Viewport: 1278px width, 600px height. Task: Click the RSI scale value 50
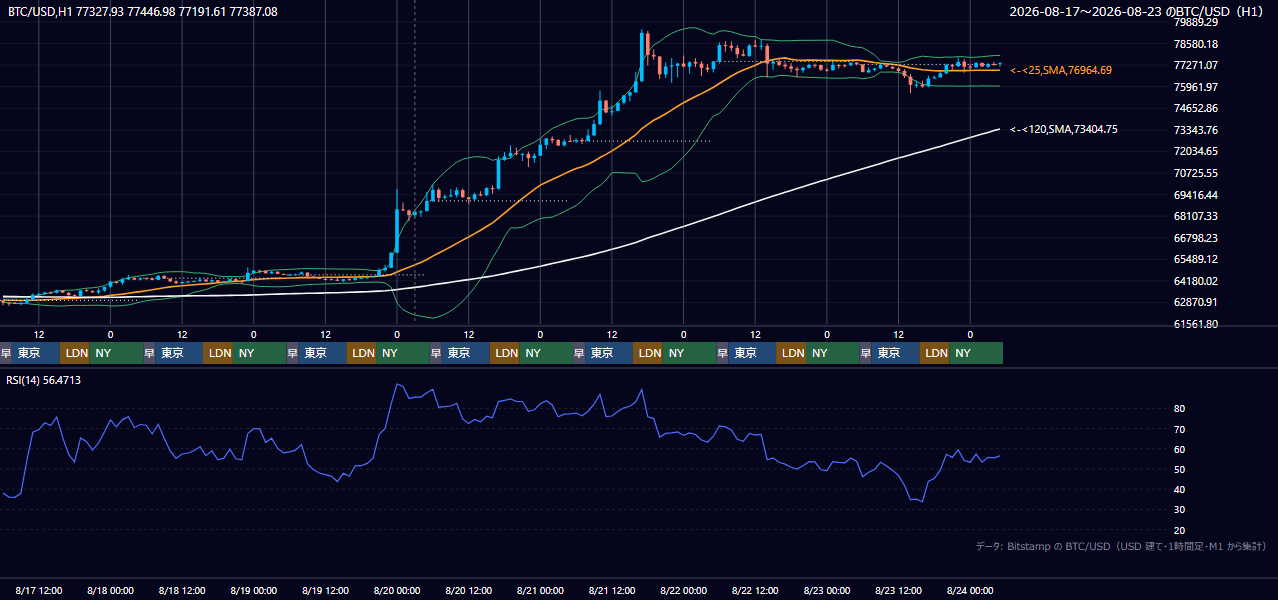[1179, 469]
